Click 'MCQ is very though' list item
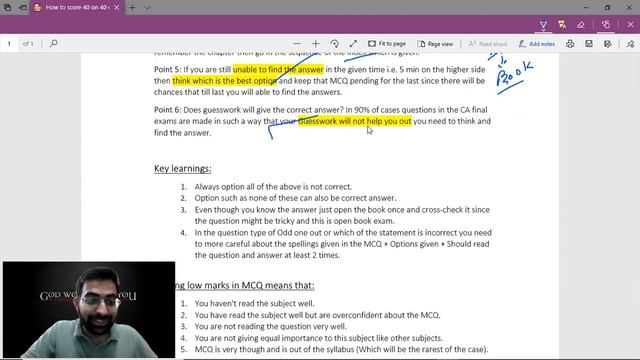The width and height of the screenshot is (640, 360). 341,349
